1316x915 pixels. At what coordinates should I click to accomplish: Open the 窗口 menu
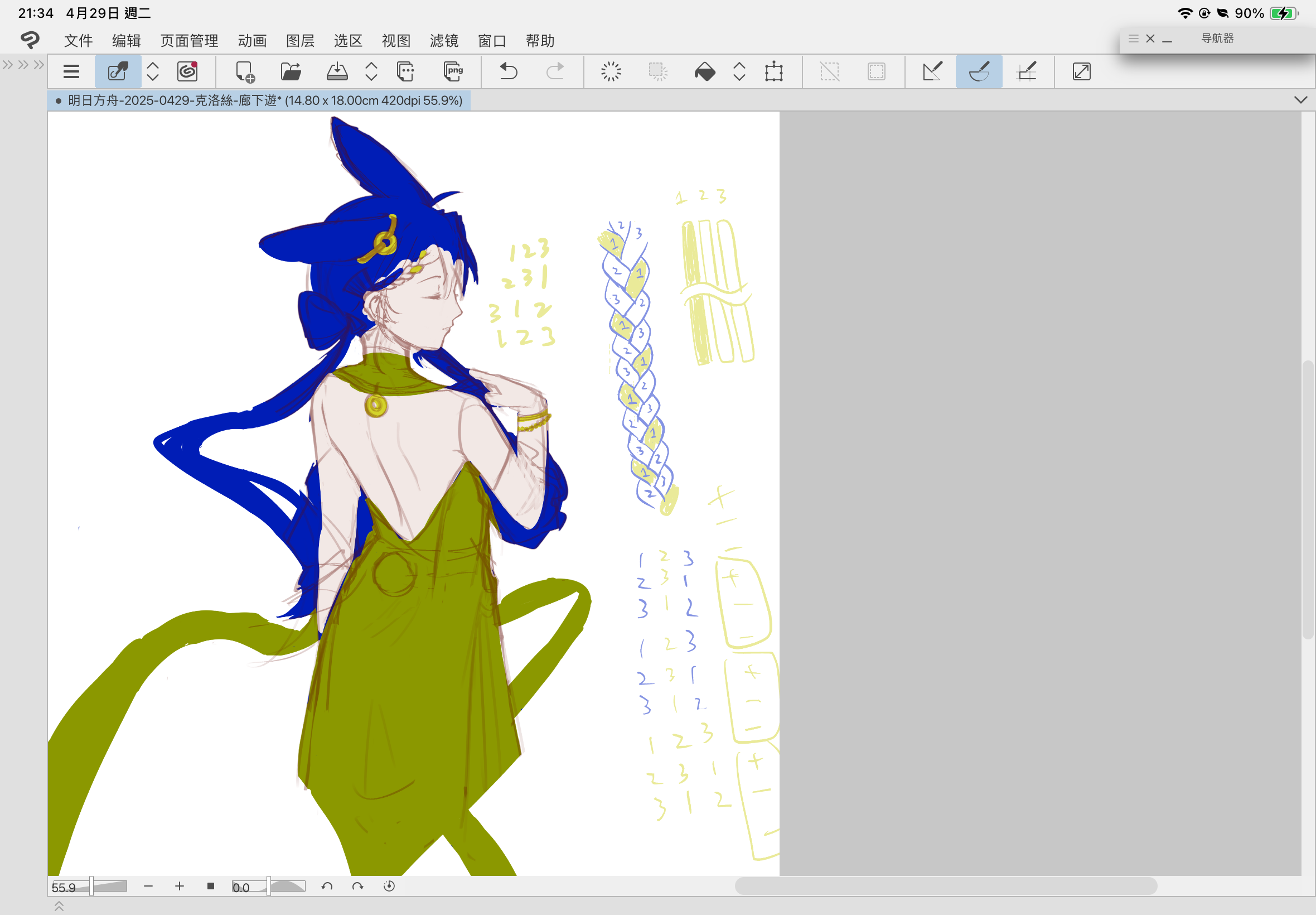(x=492, y=41)
